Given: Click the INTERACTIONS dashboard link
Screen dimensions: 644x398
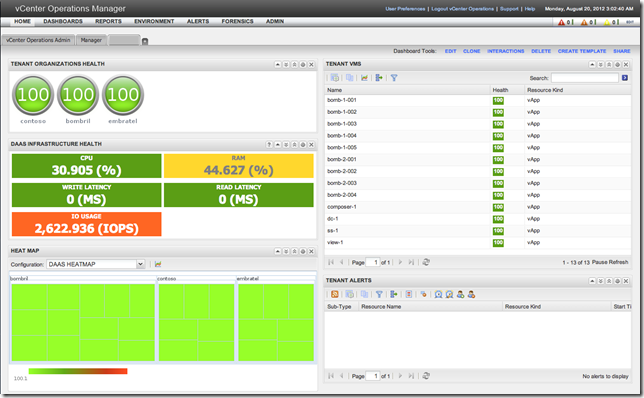Looking at the screenshot, I should click(506, 51).
